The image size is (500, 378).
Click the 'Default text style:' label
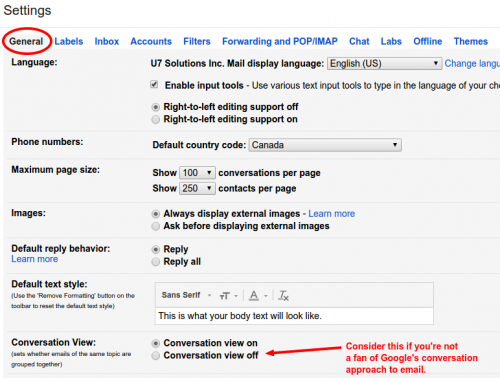[49, 284]
